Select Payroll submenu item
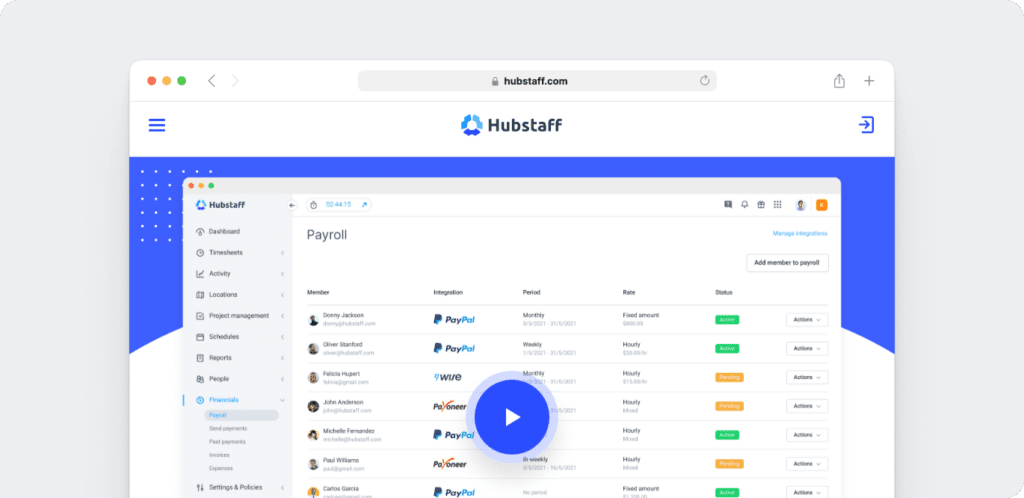Image resolution: width=1024 pixels, height=498 pixels. point(242,415)
